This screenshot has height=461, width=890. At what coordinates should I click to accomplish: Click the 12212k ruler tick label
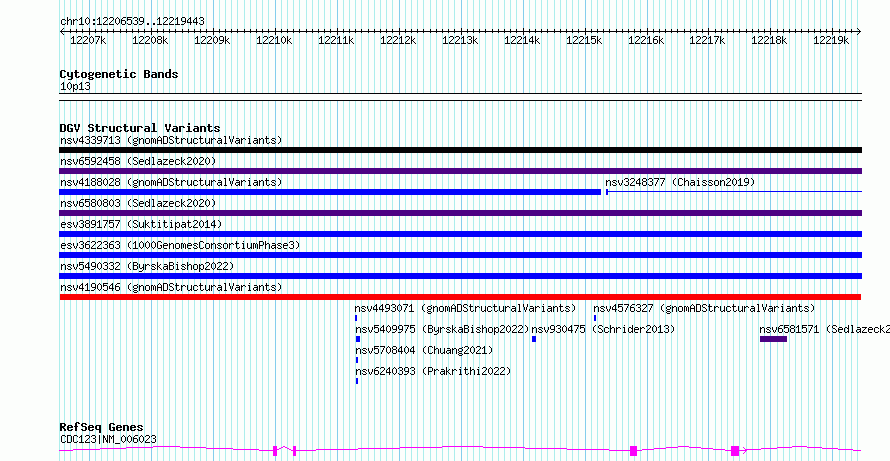(397, 40)
